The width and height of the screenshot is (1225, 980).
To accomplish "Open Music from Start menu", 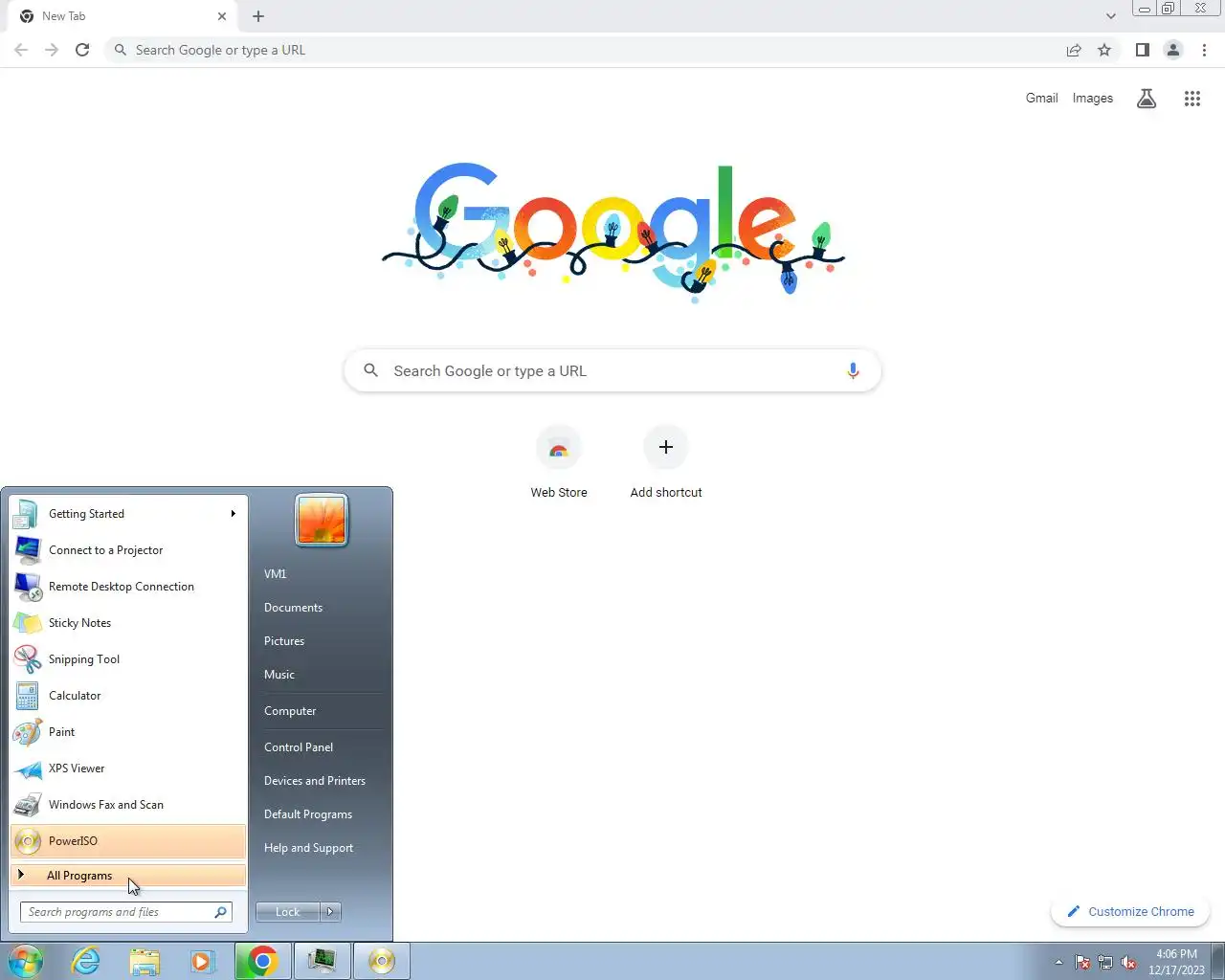I will pos(321,675).
